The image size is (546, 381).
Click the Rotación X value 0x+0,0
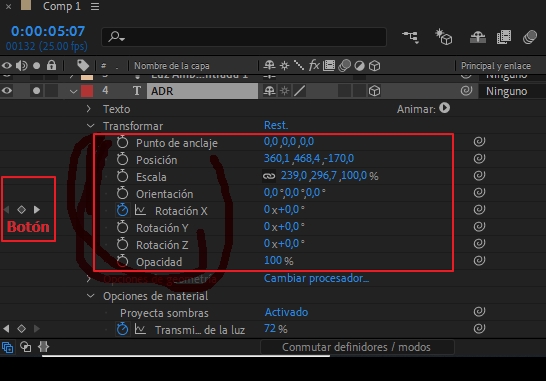click(x=284, y=210)
